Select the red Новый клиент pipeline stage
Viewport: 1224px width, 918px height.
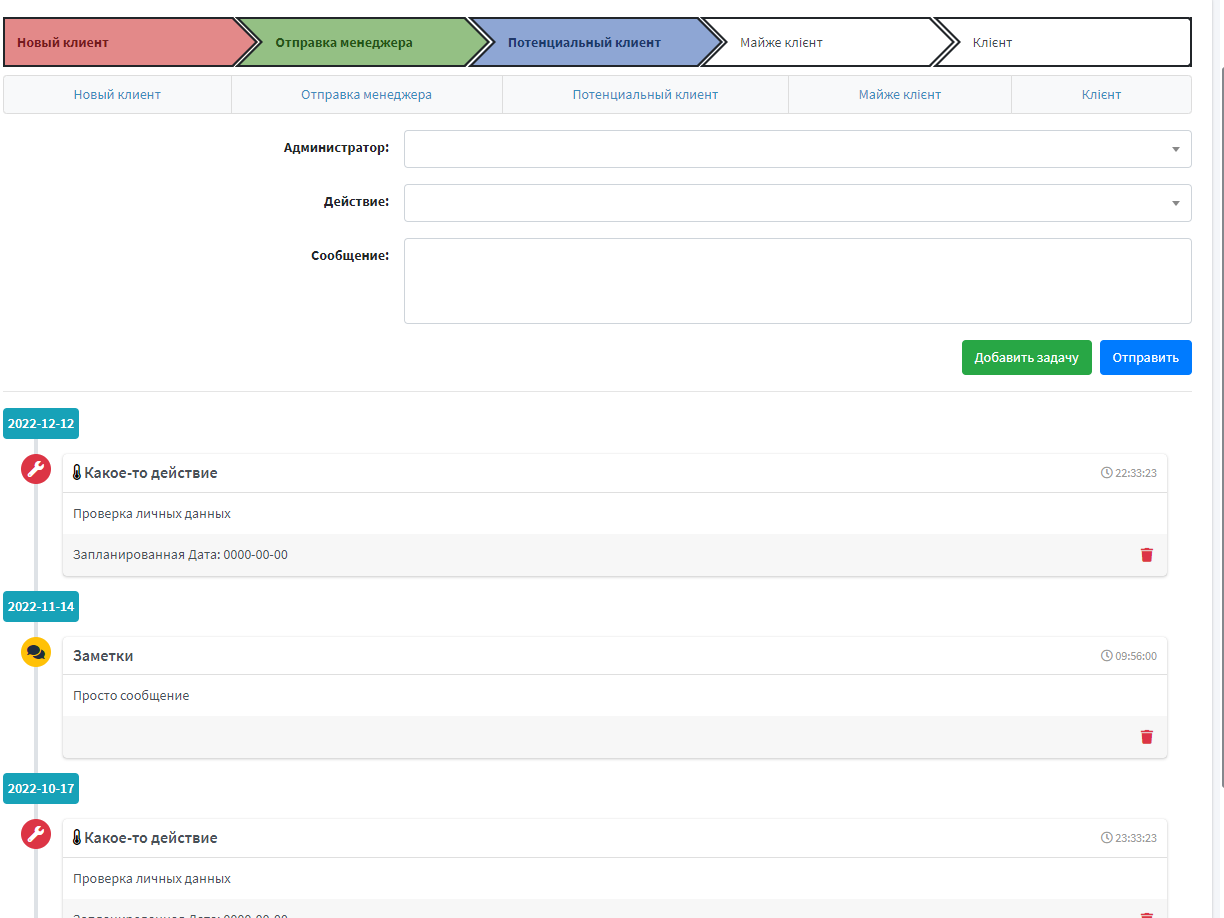pos(120,43)
